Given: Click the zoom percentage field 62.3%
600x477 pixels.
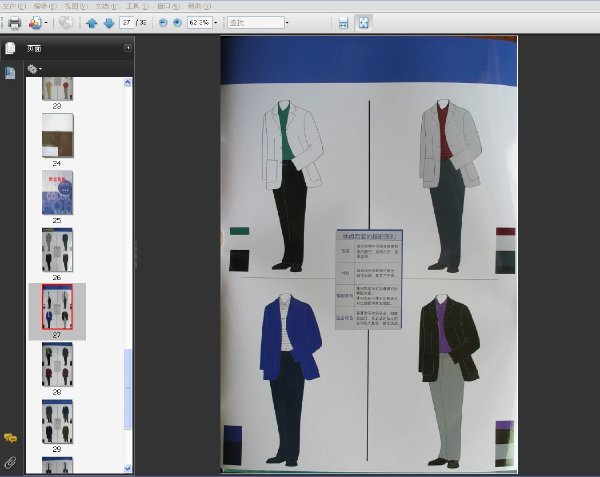Looking at the screenshot, I should click(200, 23).
